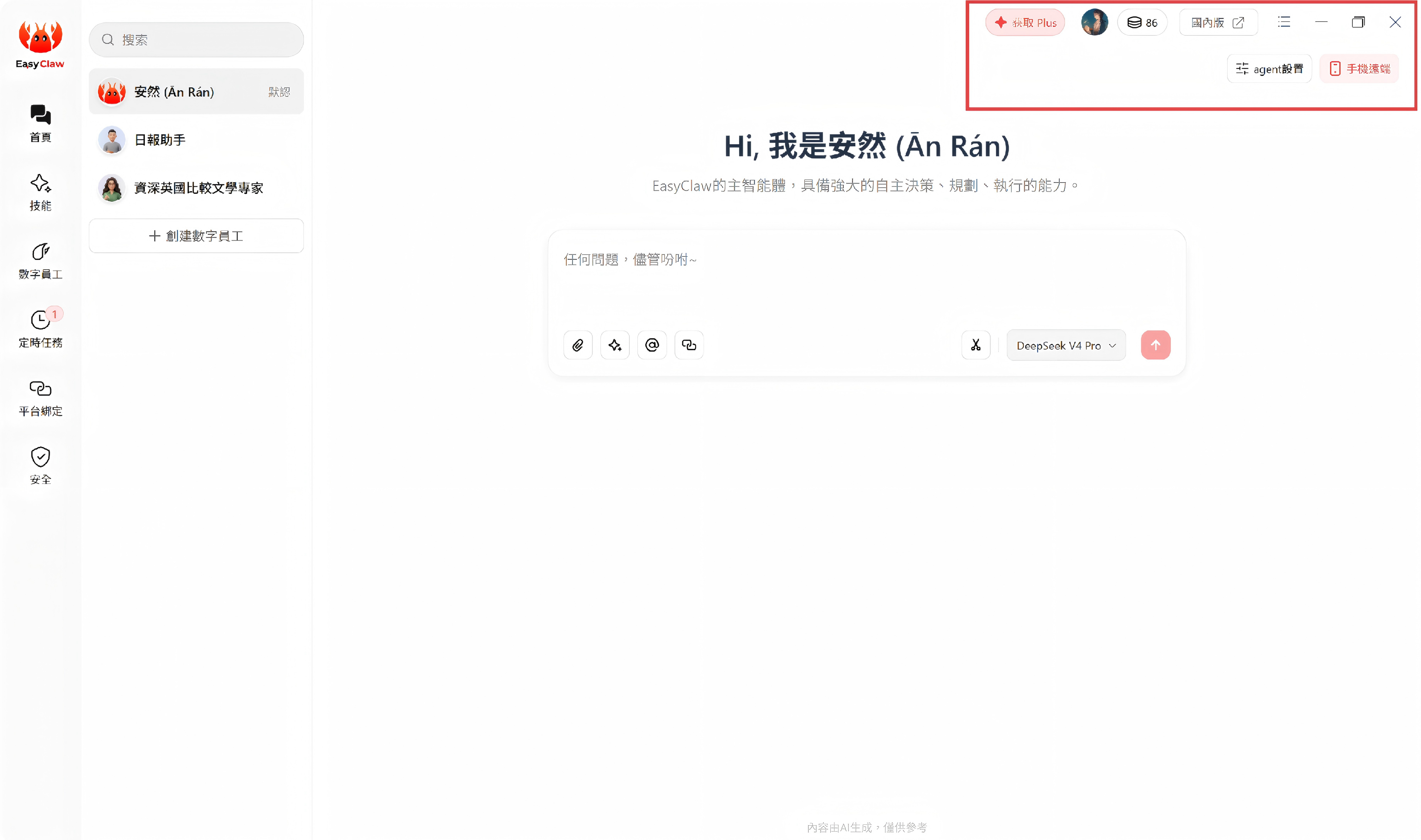Select 資深英國比較文學專家 agent

(x=196, y=188)
